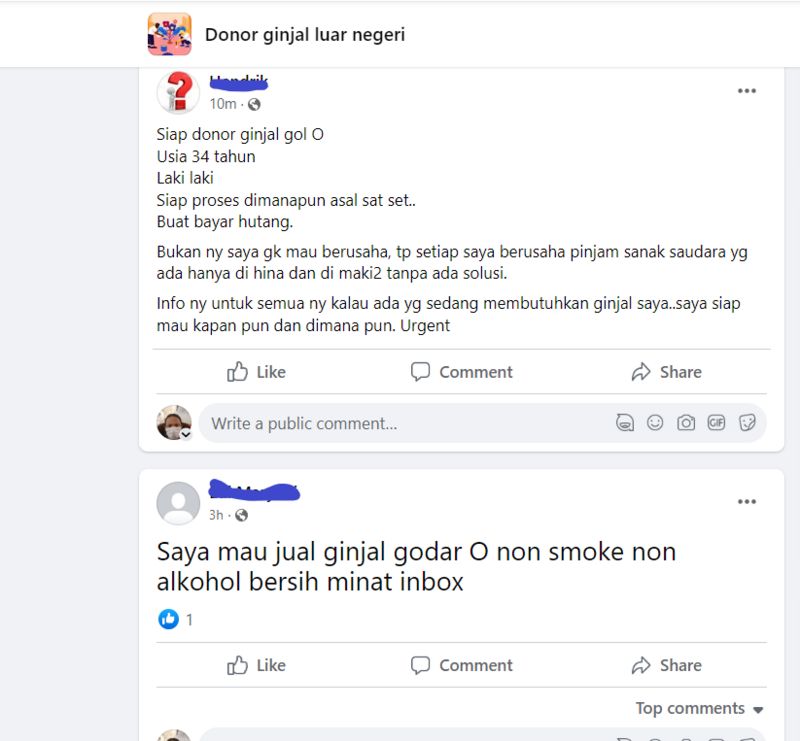Viewport: 800px width, 741px height.
Task: Open the 'Donor ginjal luar negeri' group title
Action: coord(305,35)
